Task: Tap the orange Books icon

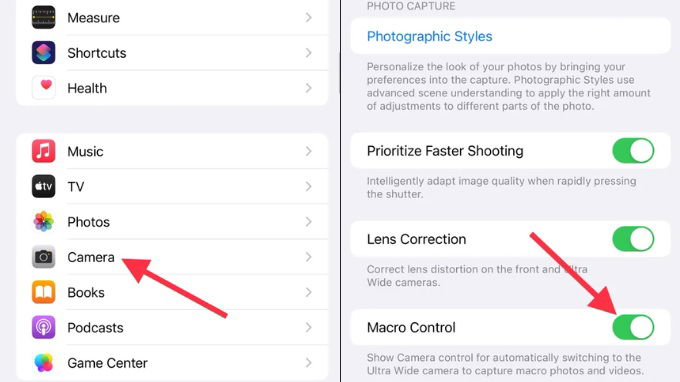Action: click(43, 292)
